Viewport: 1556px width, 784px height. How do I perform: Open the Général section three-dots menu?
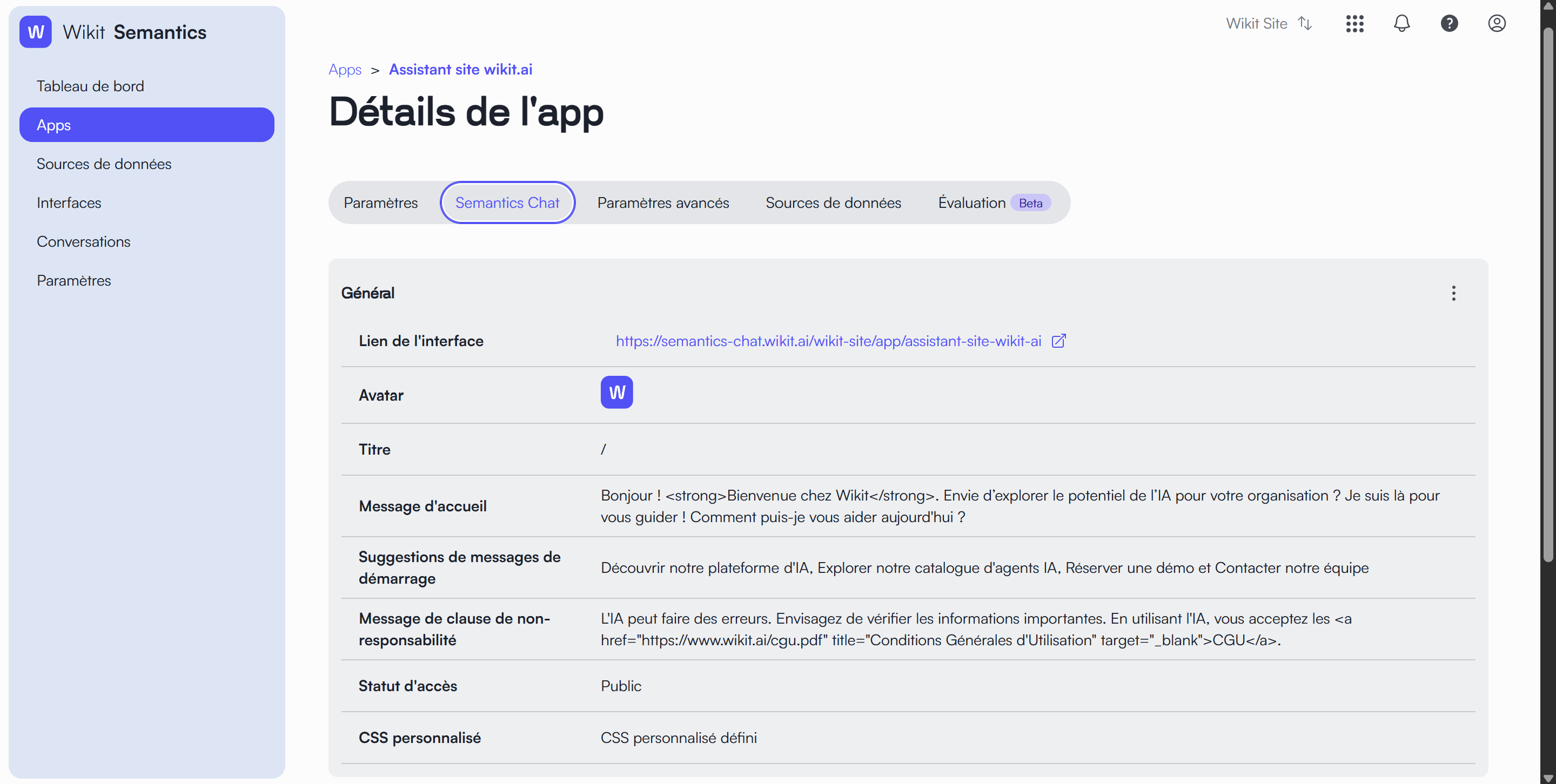(x=1454, y=293)
